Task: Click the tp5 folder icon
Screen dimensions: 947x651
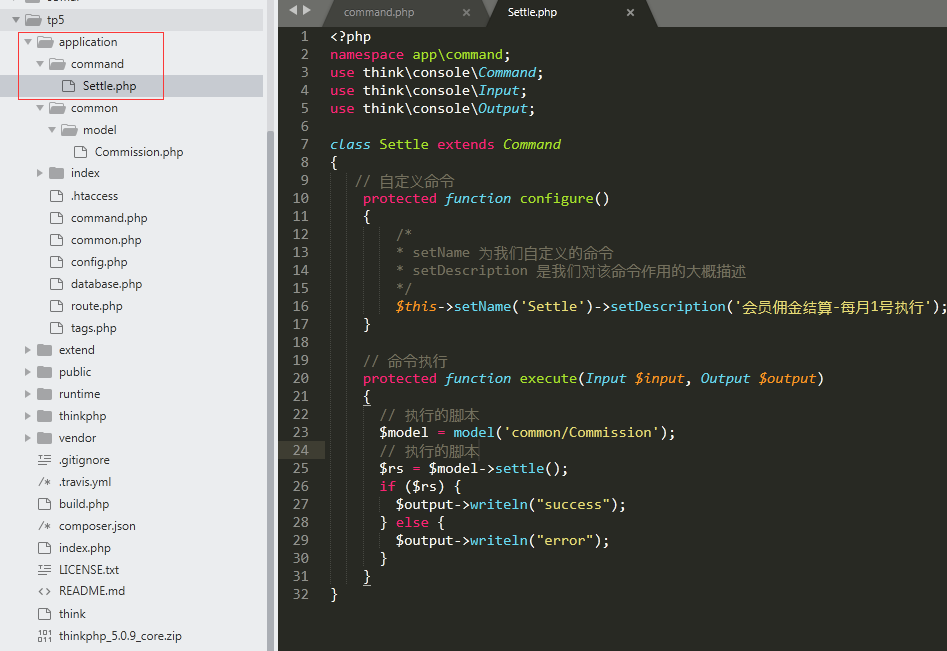Action: click(x=33, y=20)
